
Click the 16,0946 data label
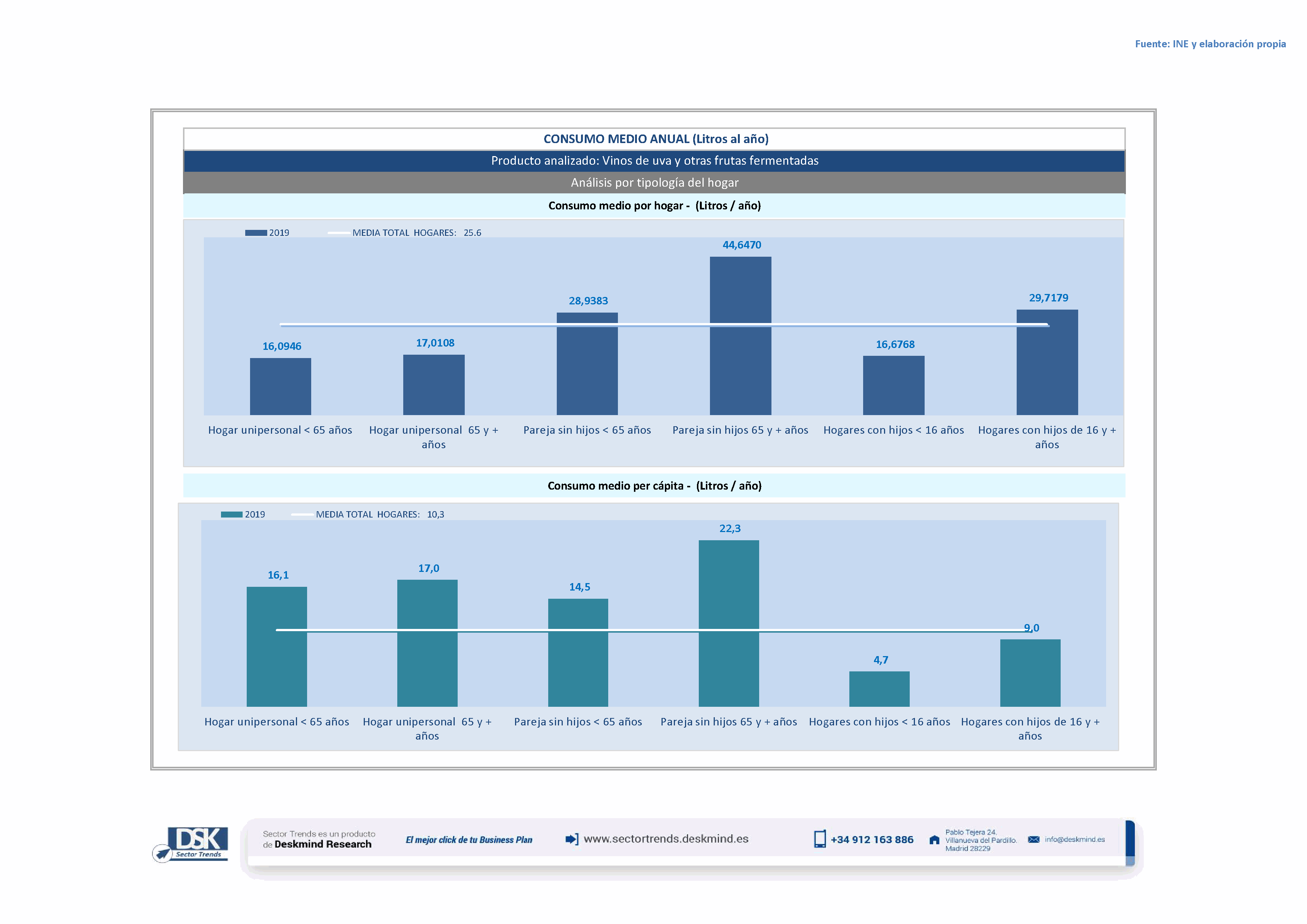[x=282, y=346]
